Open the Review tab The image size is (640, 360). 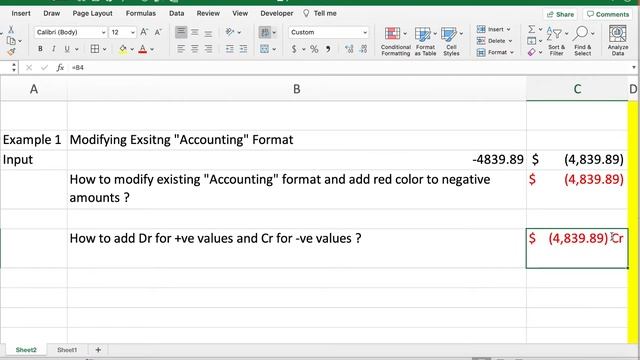click(208, 13)
